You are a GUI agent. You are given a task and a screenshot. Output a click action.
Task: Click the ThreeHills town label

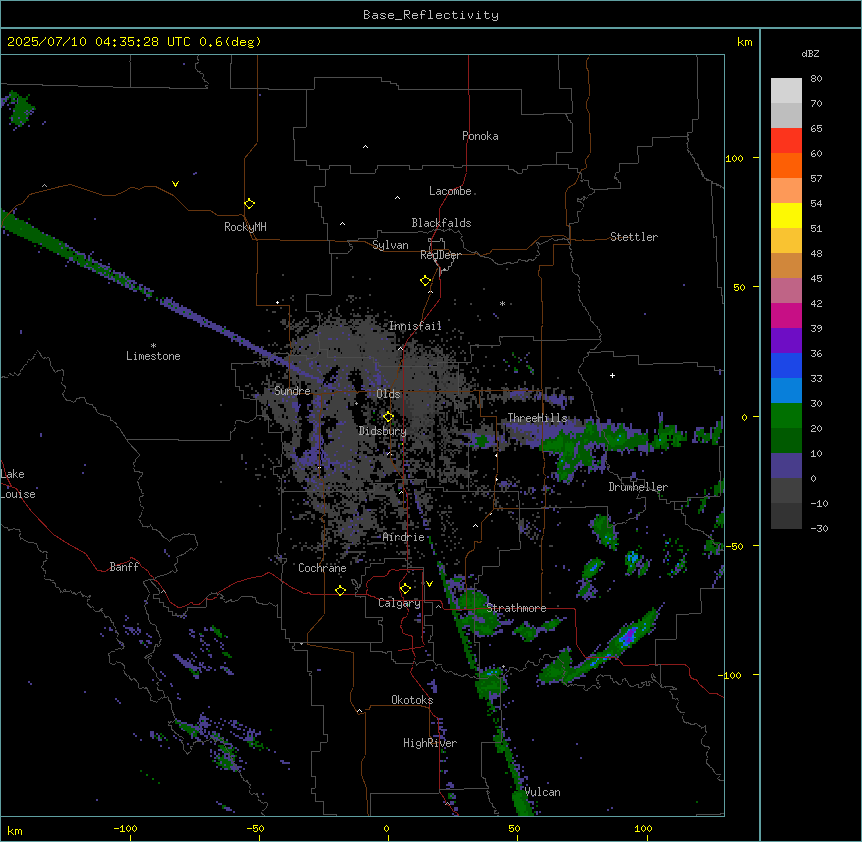(x=537, y=418)
